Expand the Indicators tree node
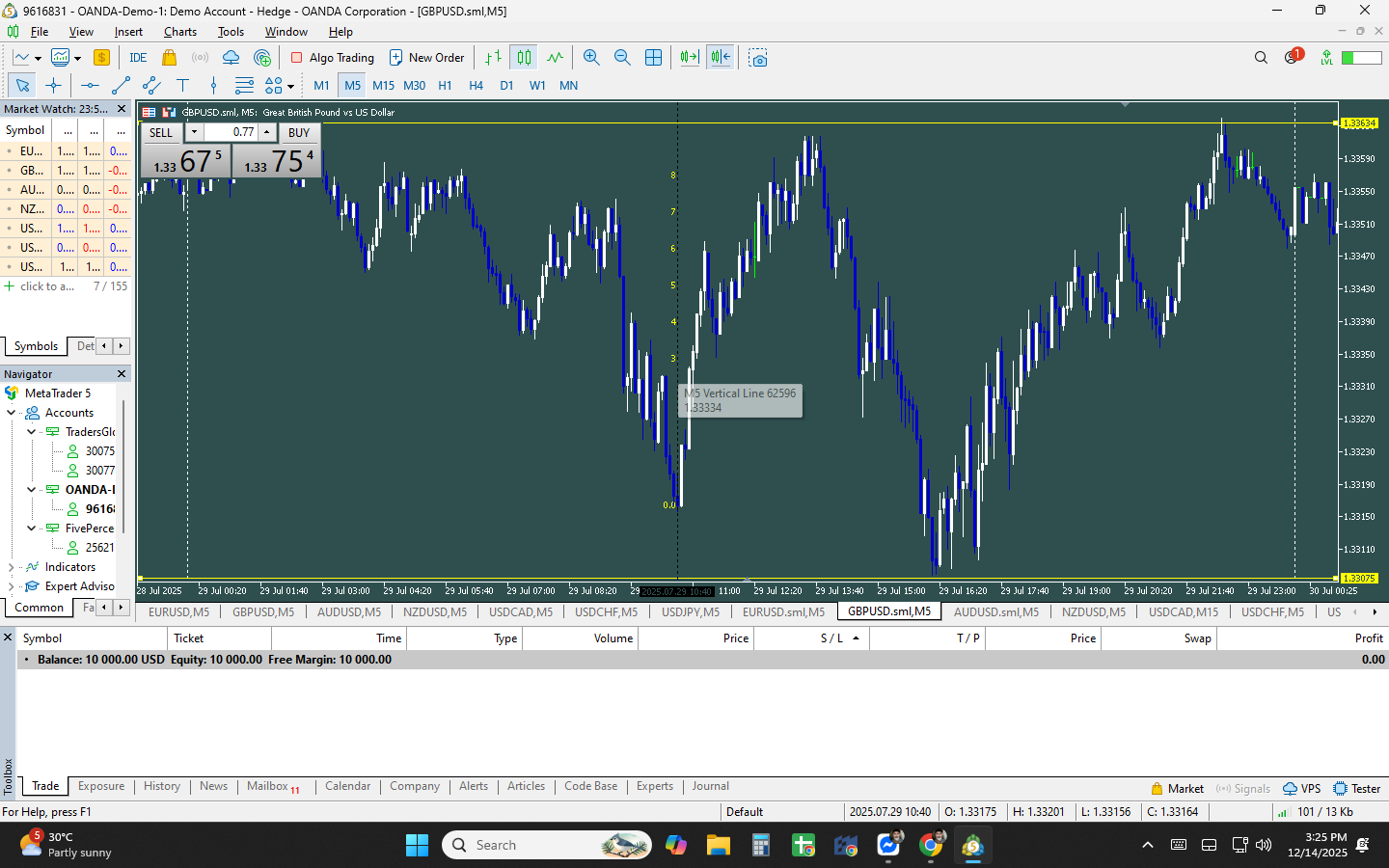The width and height of the screenshot is (1389, 868). 12,567
